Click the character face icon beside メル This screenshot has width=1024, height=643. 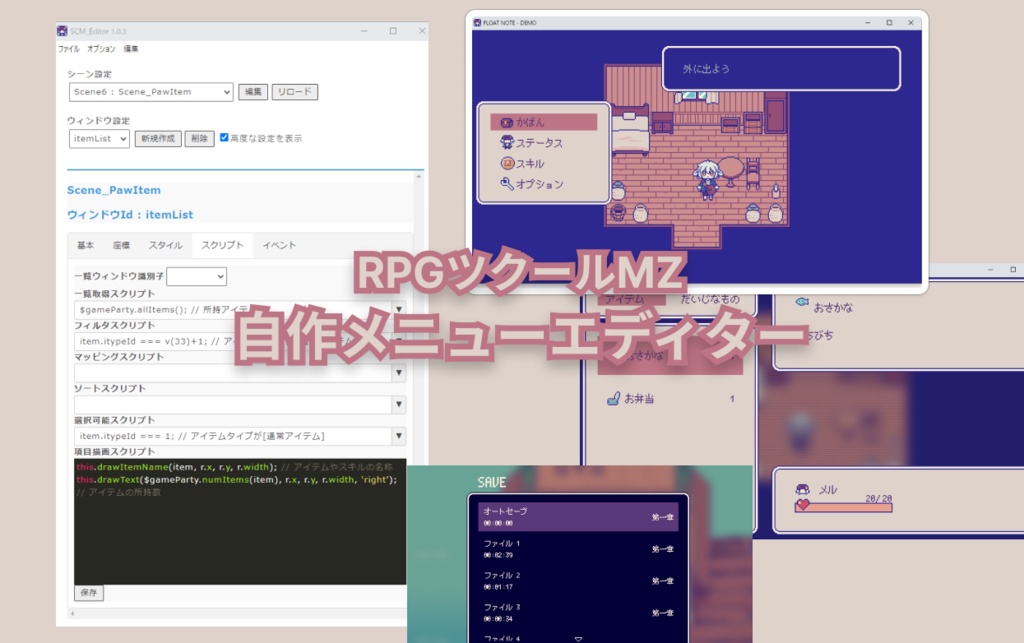point(803,489)
